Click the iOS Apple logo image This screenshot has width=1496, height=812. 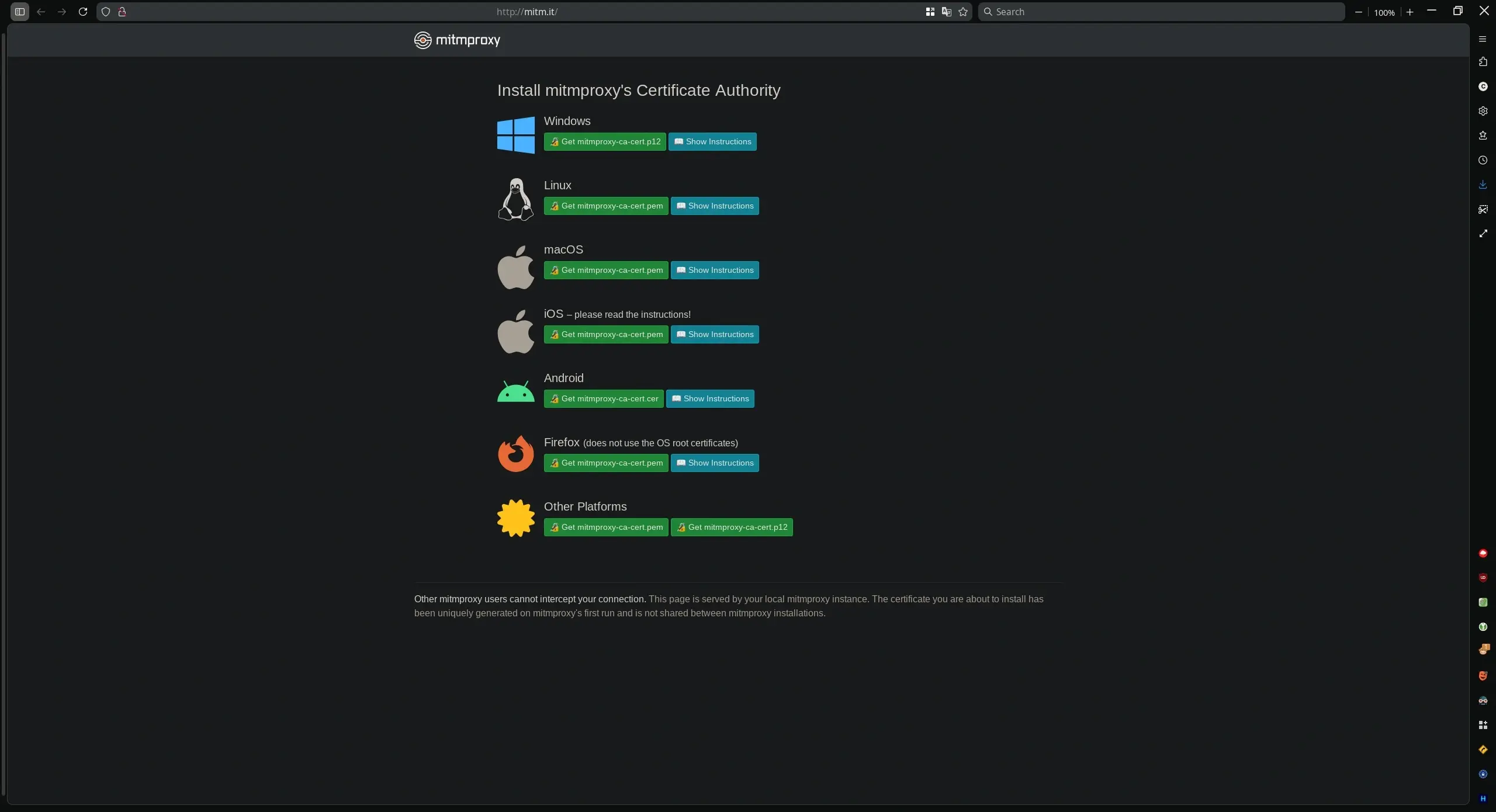tap(516, 331)
